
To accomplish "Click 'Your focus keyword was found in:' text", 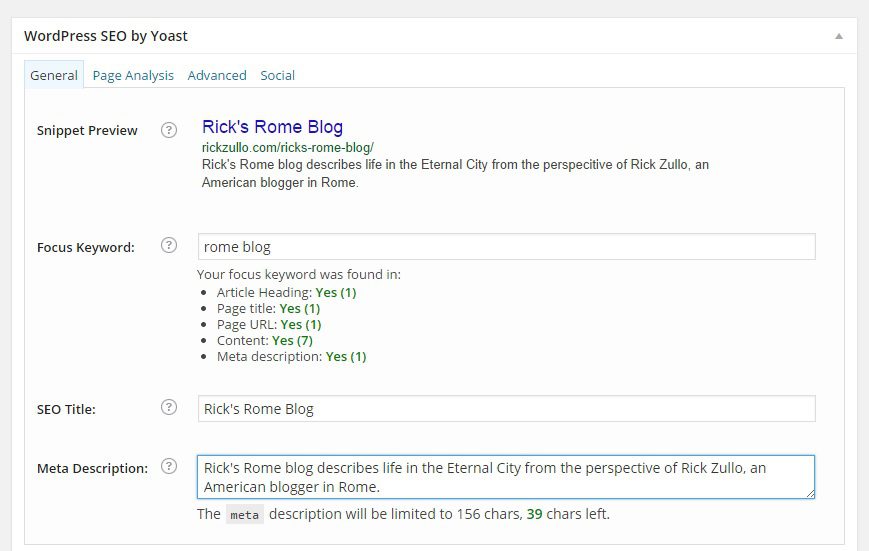I will [x=299, y=274].
